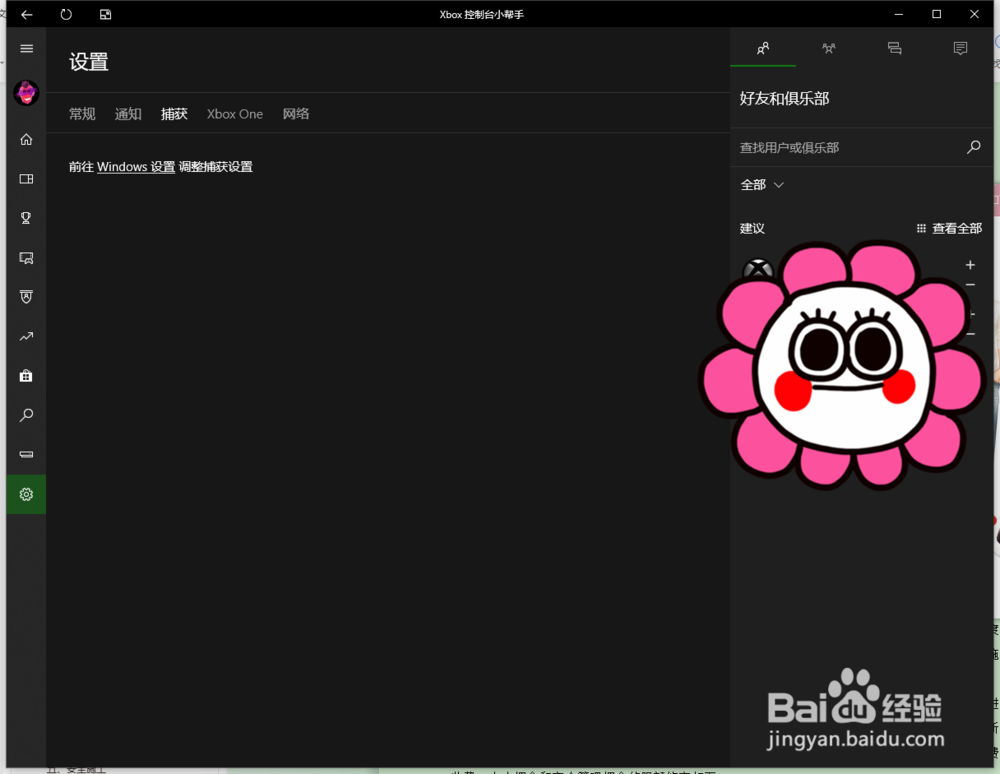Click the refresh icon in title bar
The image size is (1000, 774).
[x=66, y=14]
